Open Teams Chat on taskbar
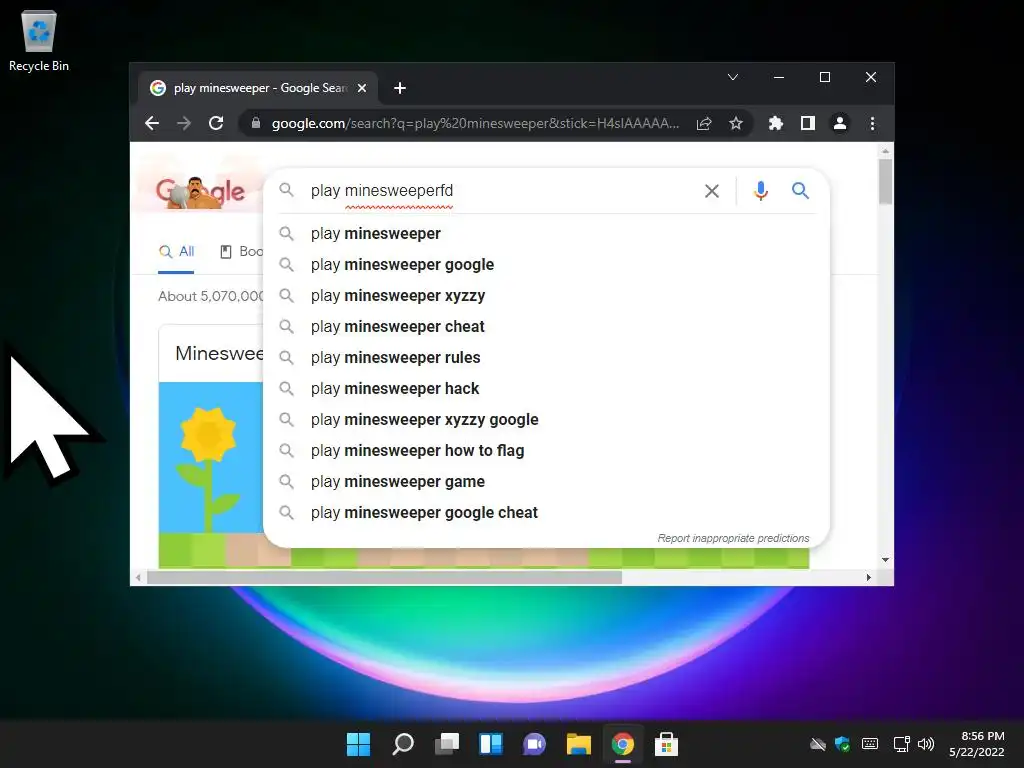 [x=534, y=744]
